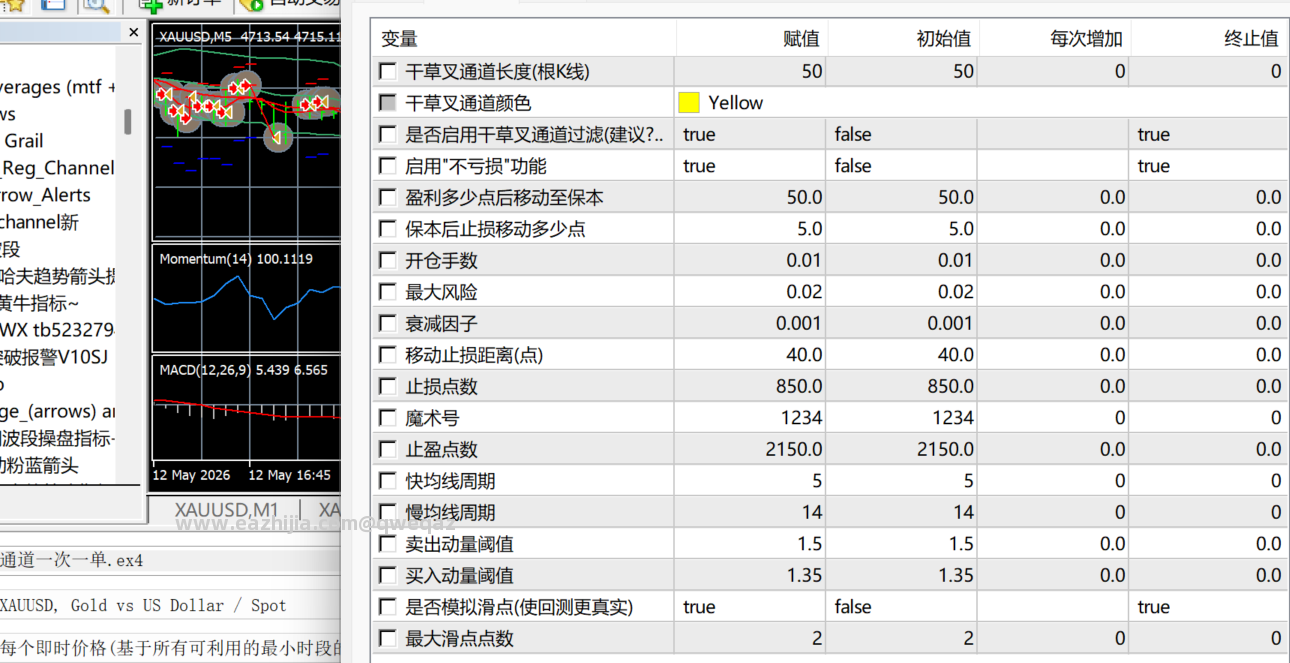Enable the 是否模拟滑点 checkbox
The image size is (1290, 663).
(x=388, y=607)
